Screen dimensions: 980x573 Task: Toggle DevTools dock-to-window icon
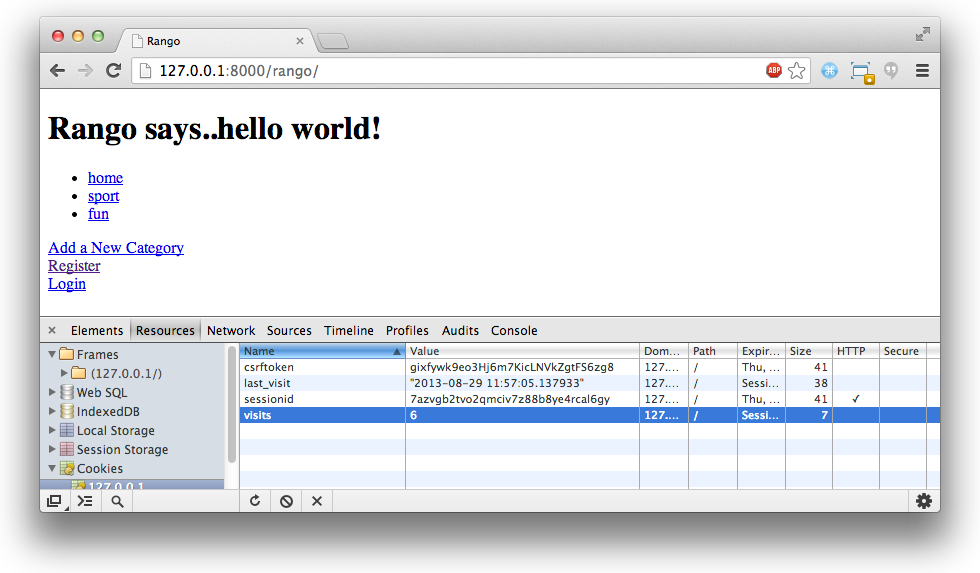55,501
